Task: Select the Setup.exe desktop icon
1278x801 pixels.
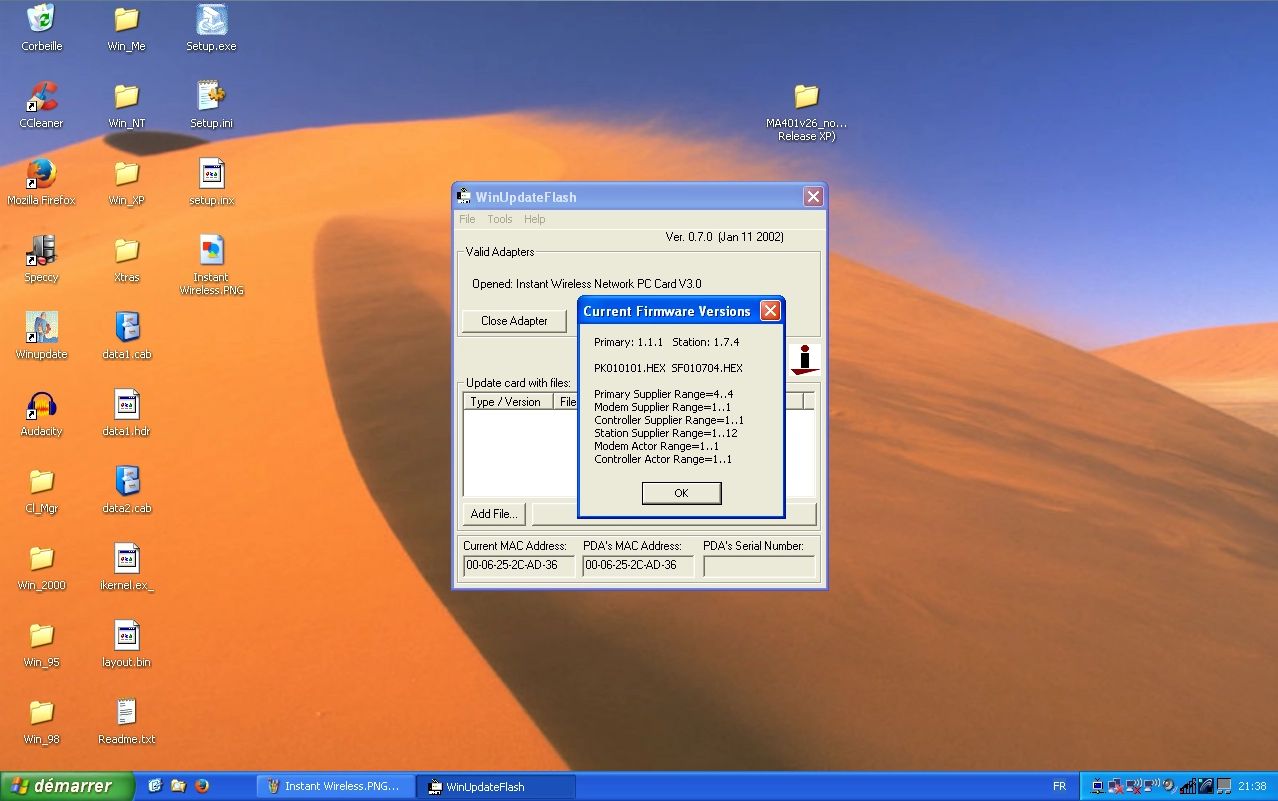Action: coord(211,20)
